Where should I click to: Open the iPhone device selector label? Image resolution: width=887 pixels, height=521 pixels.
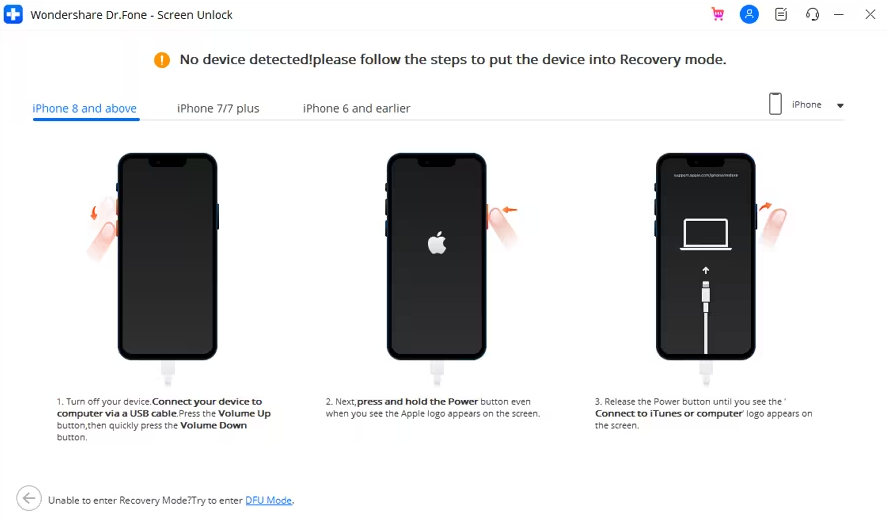click(x=807, y=105)
